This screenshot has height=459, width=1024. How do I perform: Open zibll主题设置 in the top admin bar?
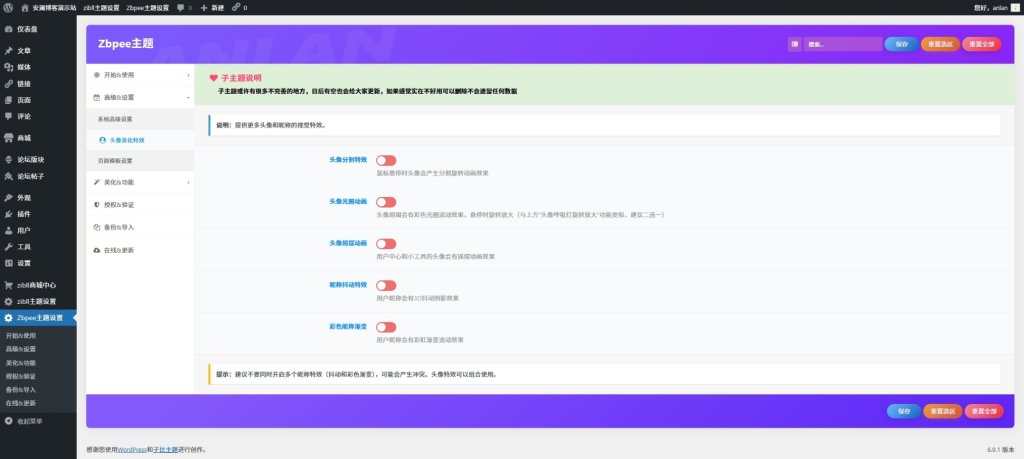102,8
